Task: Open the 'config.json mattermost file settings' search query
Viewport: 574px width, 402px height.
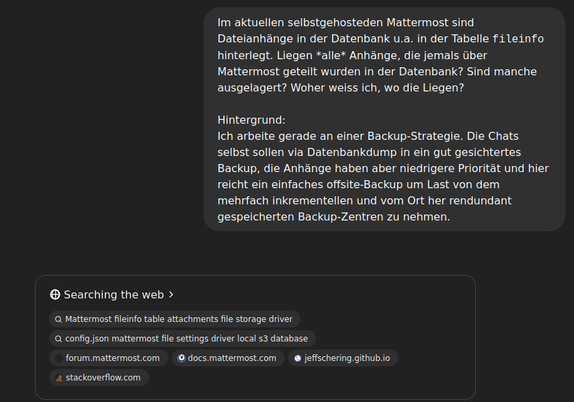Action: point(182,339)
